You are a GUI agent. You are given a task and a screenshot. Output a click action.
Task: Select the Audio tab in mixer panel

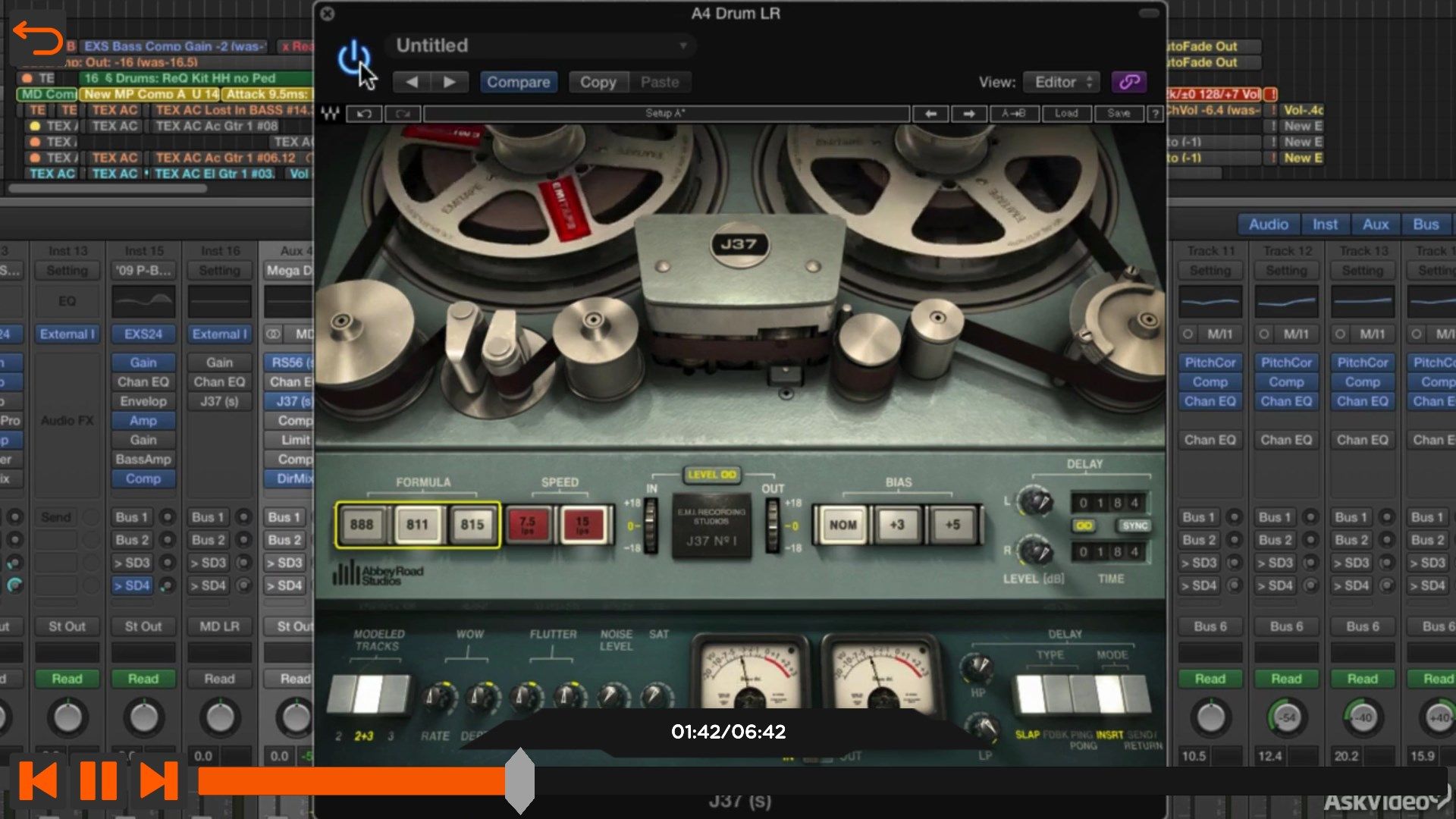[x=1267, y=223]
